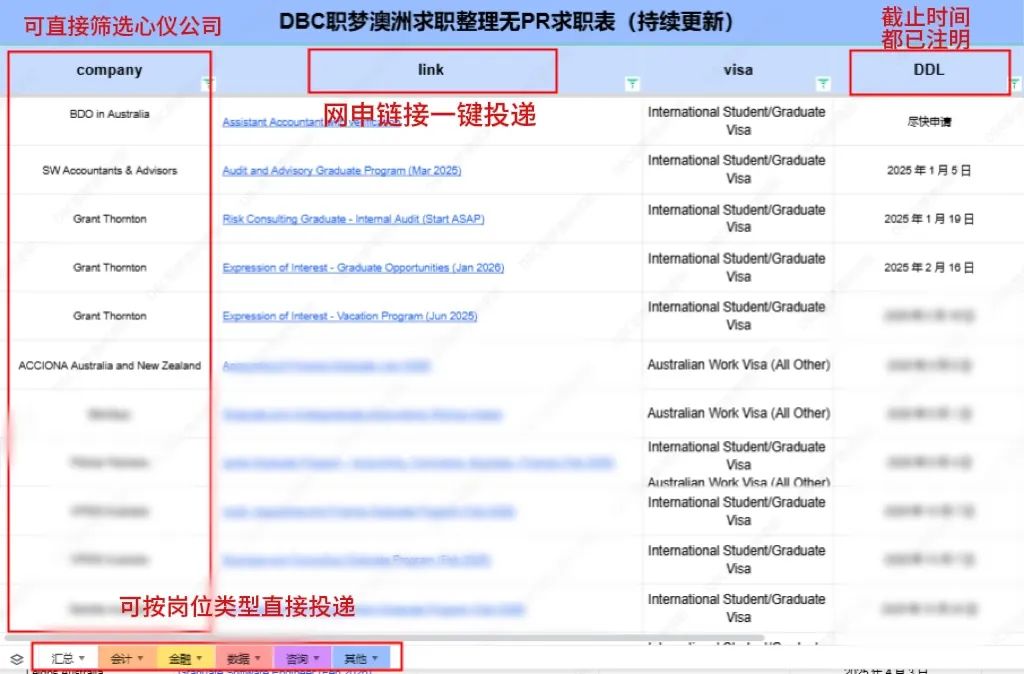Select Grant Thornton cell in Graduate Opportunities row
This screenshot has width=1024, height=674.
110,268
